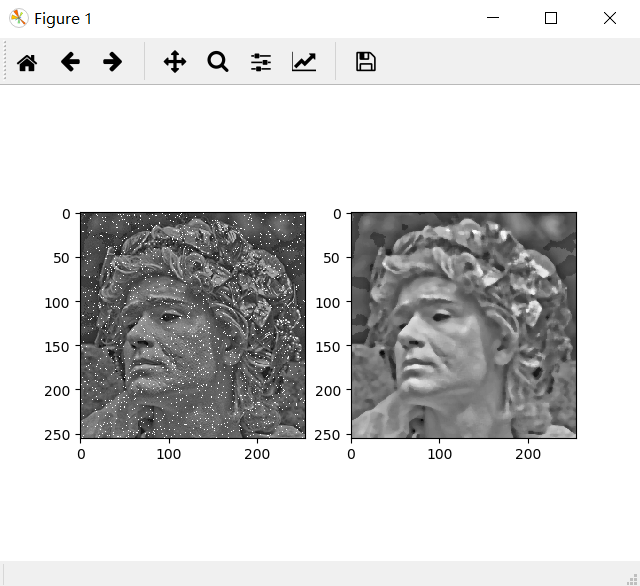Image resolution: width=640 pixels, height=586 pixels.
Task: Click the window resize grip in the status bar
Action: pos(632,579)
